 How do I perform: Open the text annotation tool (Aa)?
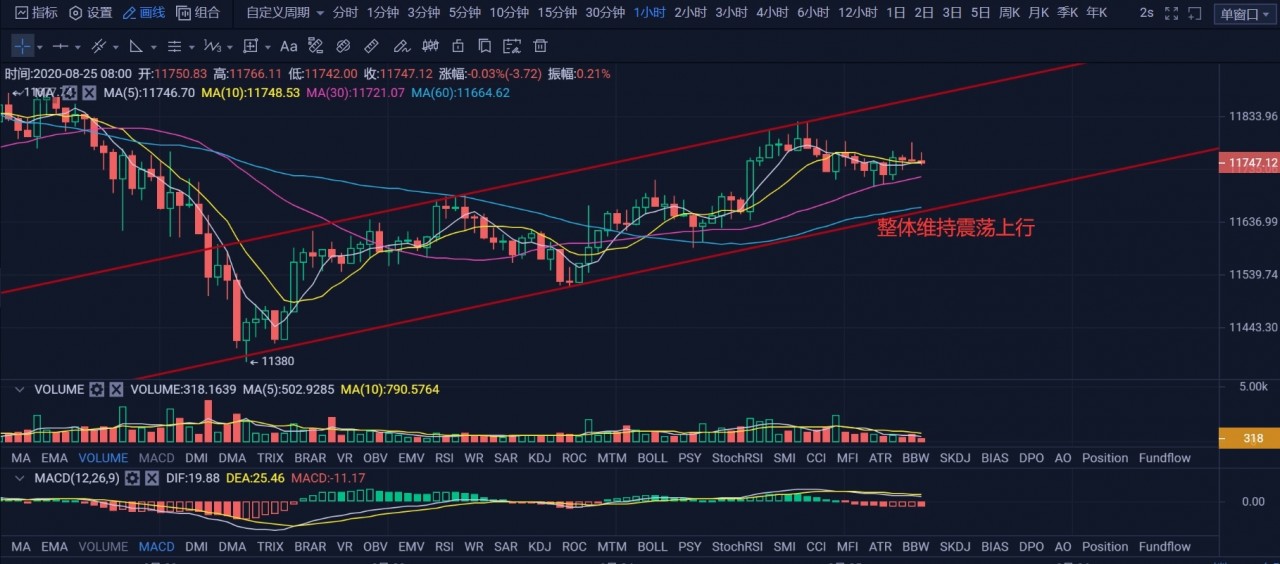pos(288,46)
